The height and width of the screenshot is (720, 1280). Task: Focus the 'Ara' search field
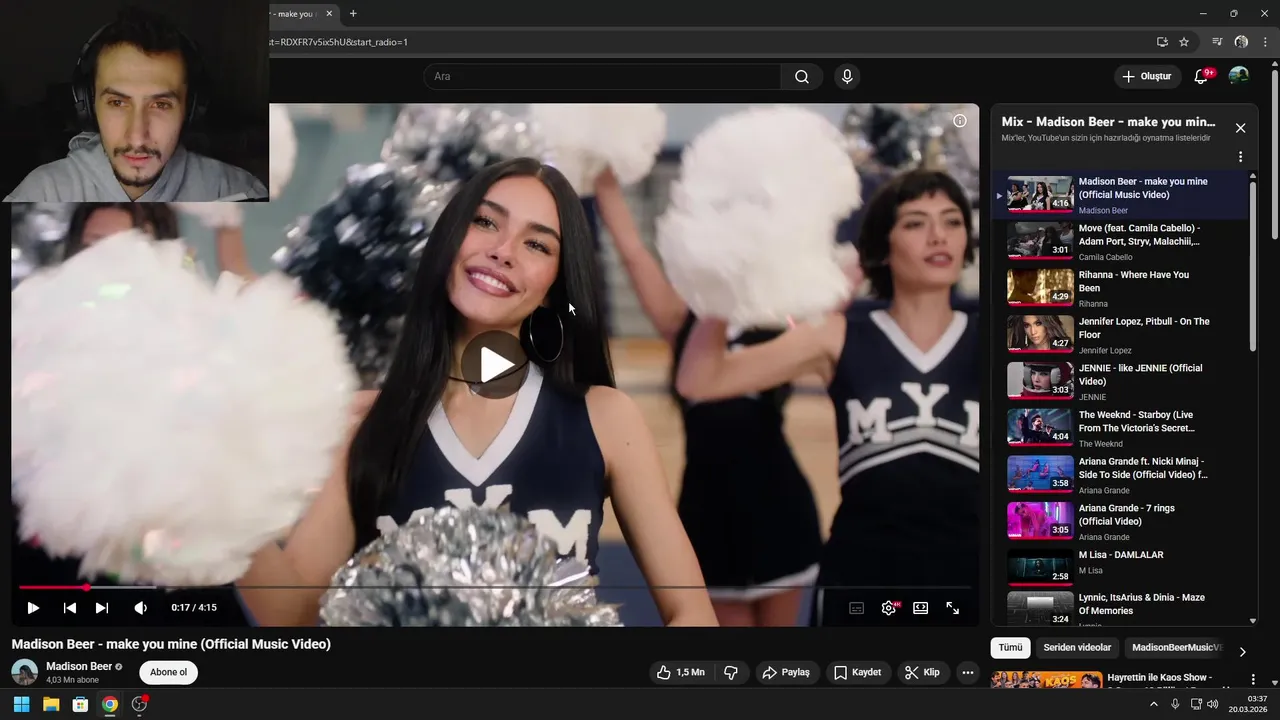coord(602,77)
